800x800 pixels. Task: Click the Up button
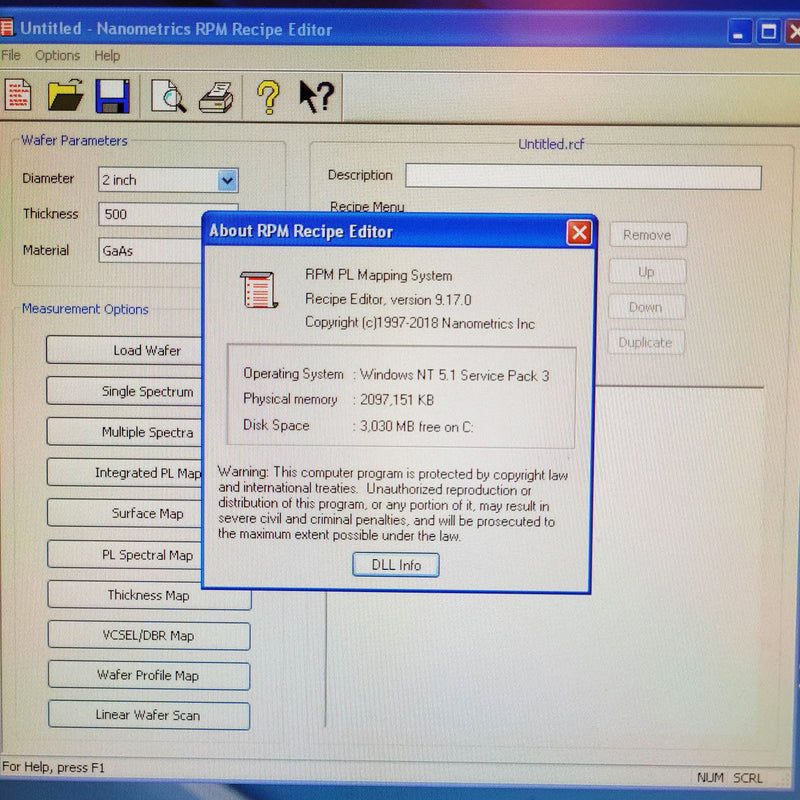[647, 272]
